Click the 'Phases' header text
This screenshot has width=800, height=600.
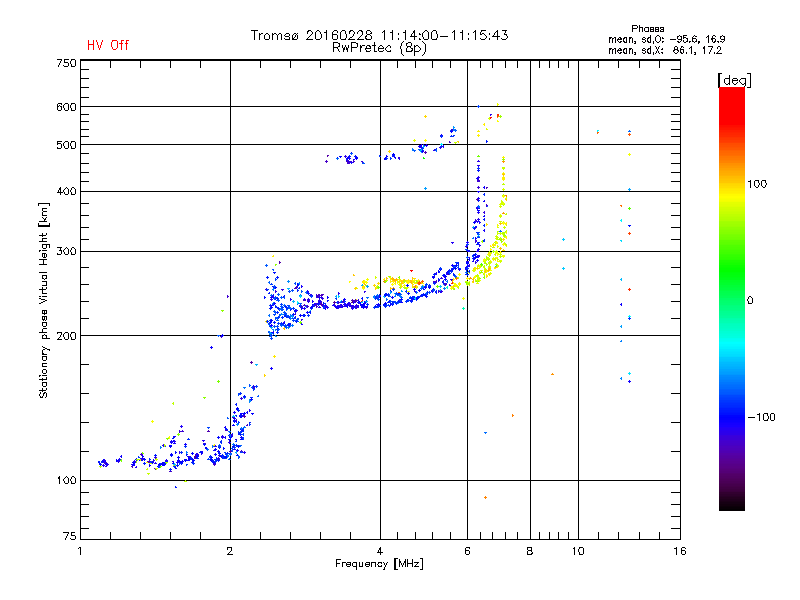click(647, 29)
